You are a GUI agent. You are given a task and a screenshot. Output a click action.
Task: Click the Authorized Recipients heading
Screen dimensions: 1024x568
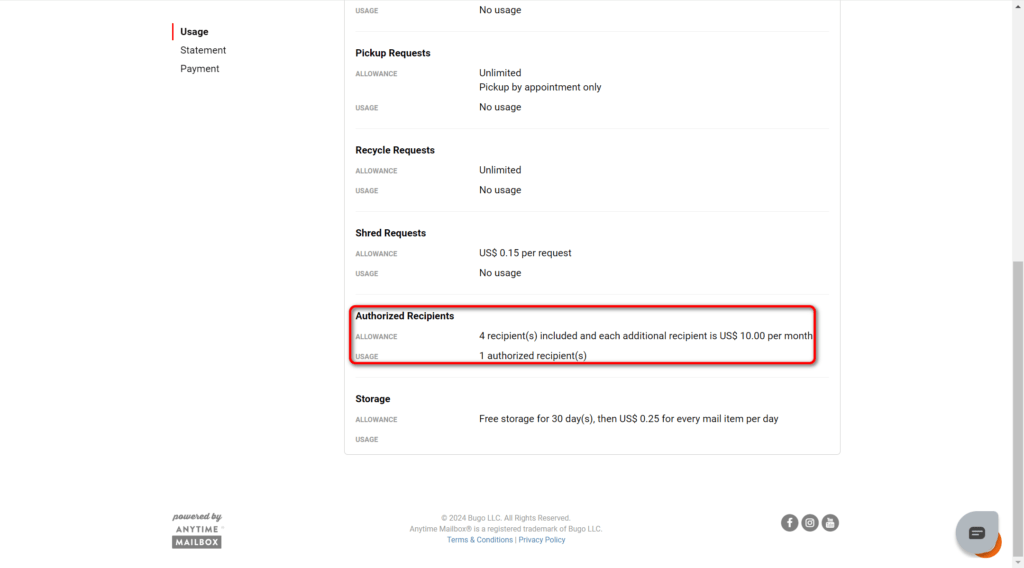[x=405, y=316]
